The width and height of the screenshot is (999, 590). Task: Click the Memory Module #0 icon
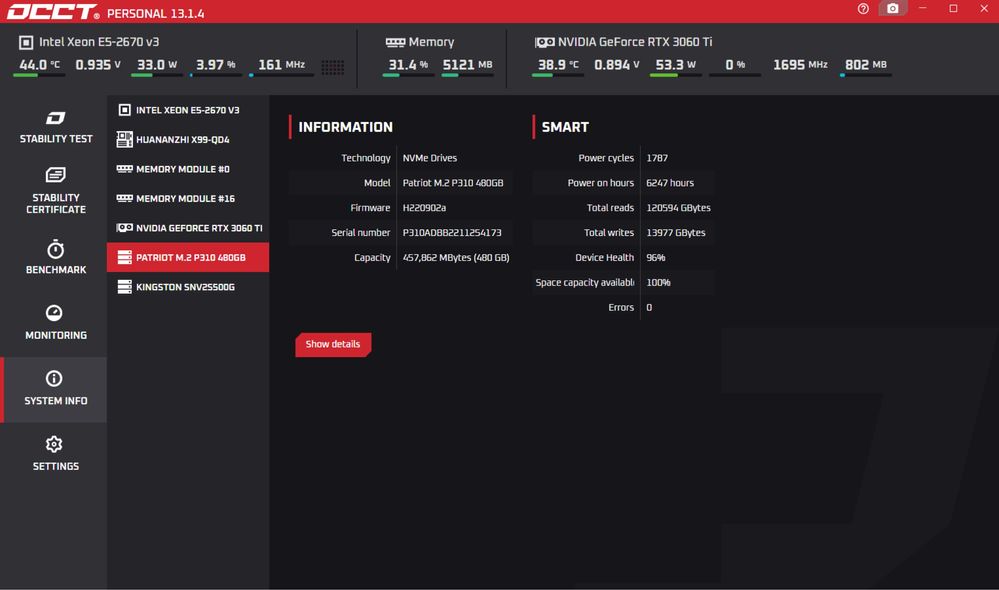pyautogui.click(x=125, y=169)
